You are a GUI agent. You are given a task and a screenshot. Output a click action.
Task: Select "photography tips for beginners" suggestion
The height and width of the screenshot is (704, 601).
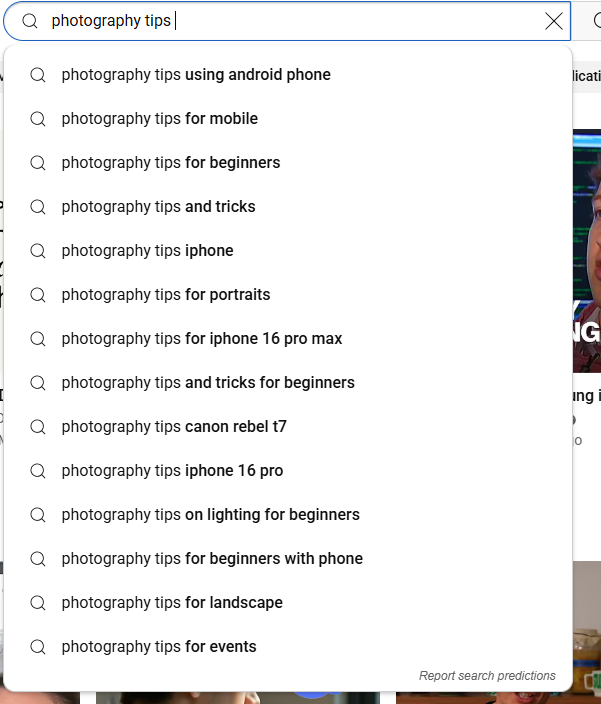[x=171, y=163]
